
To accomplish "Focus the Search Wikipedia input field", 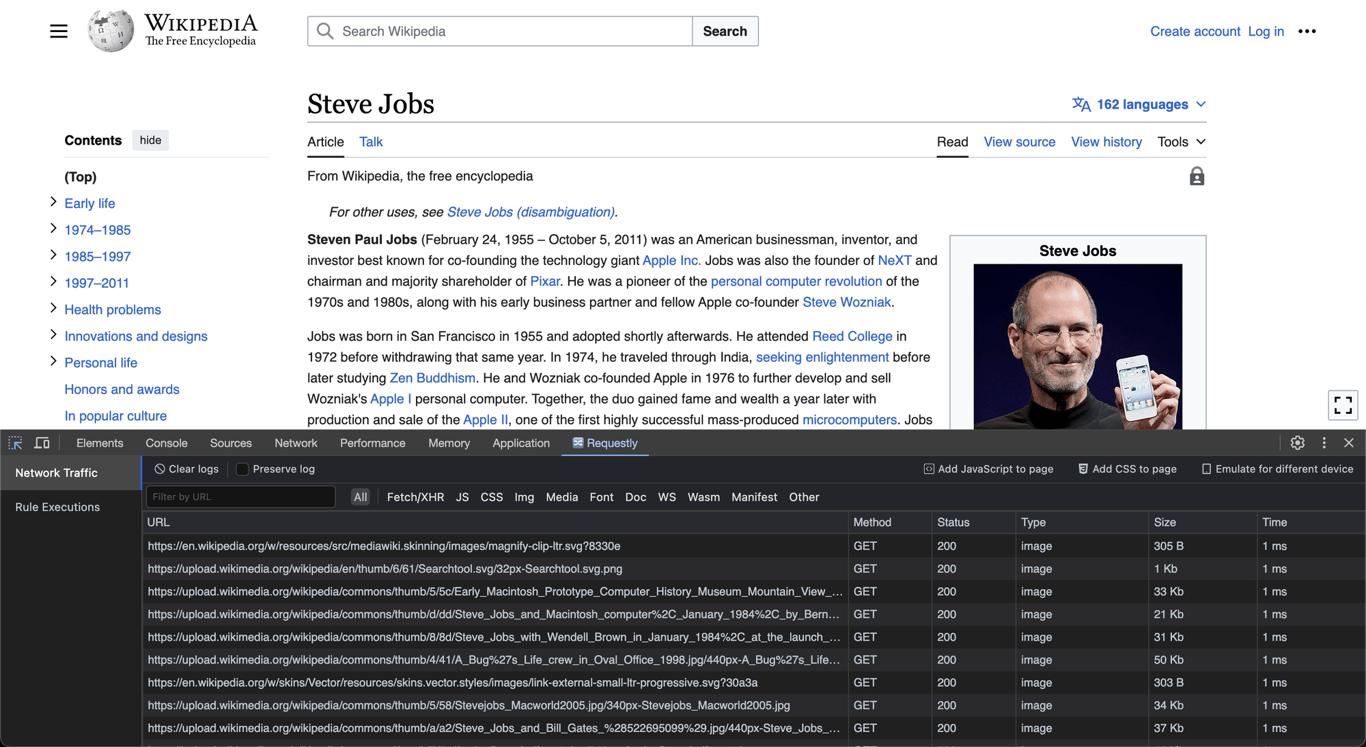I will [x=500, y=31].
